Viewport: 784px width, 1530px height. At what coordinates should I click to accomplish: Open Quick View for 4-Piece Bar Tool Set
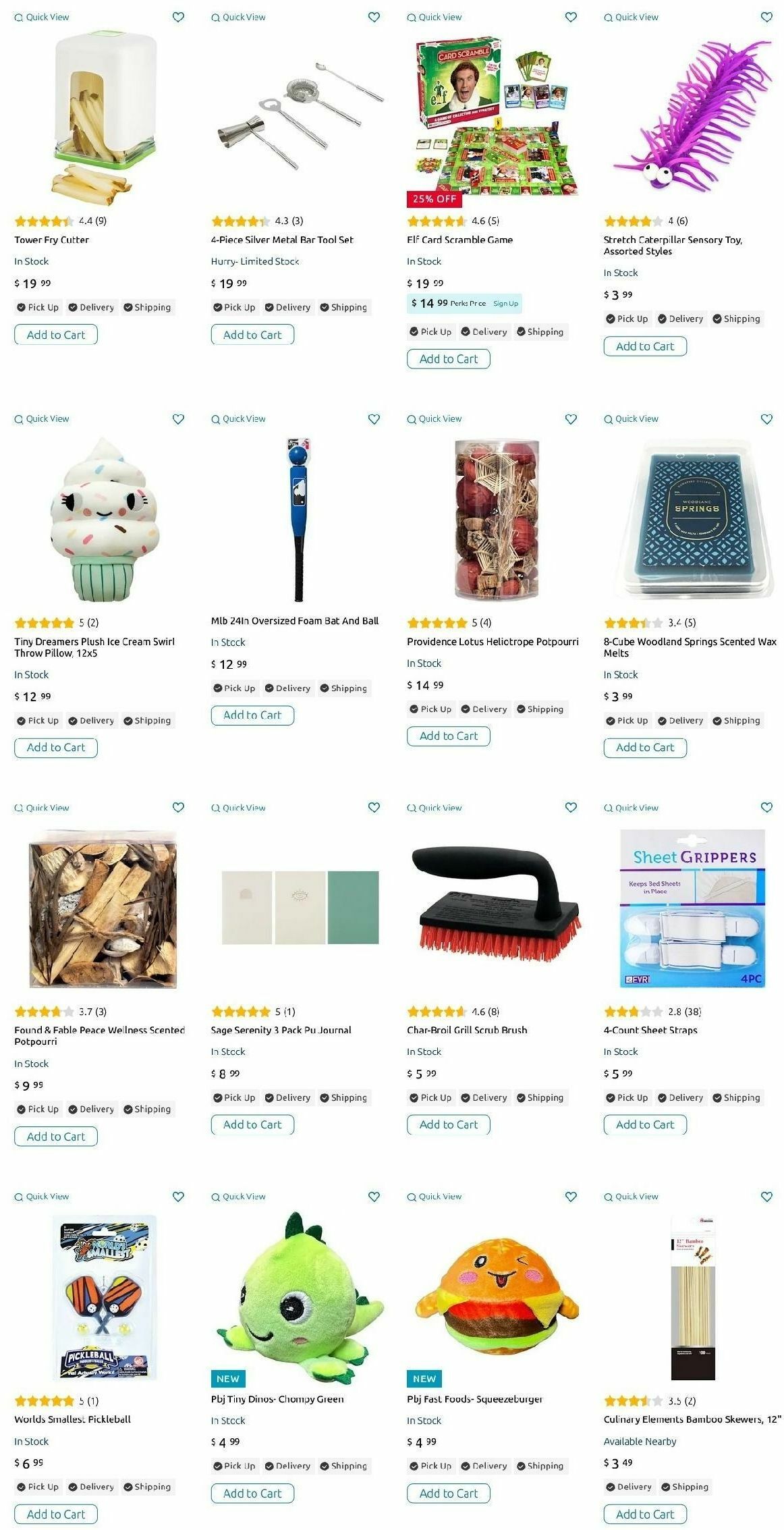click(238, 17)
